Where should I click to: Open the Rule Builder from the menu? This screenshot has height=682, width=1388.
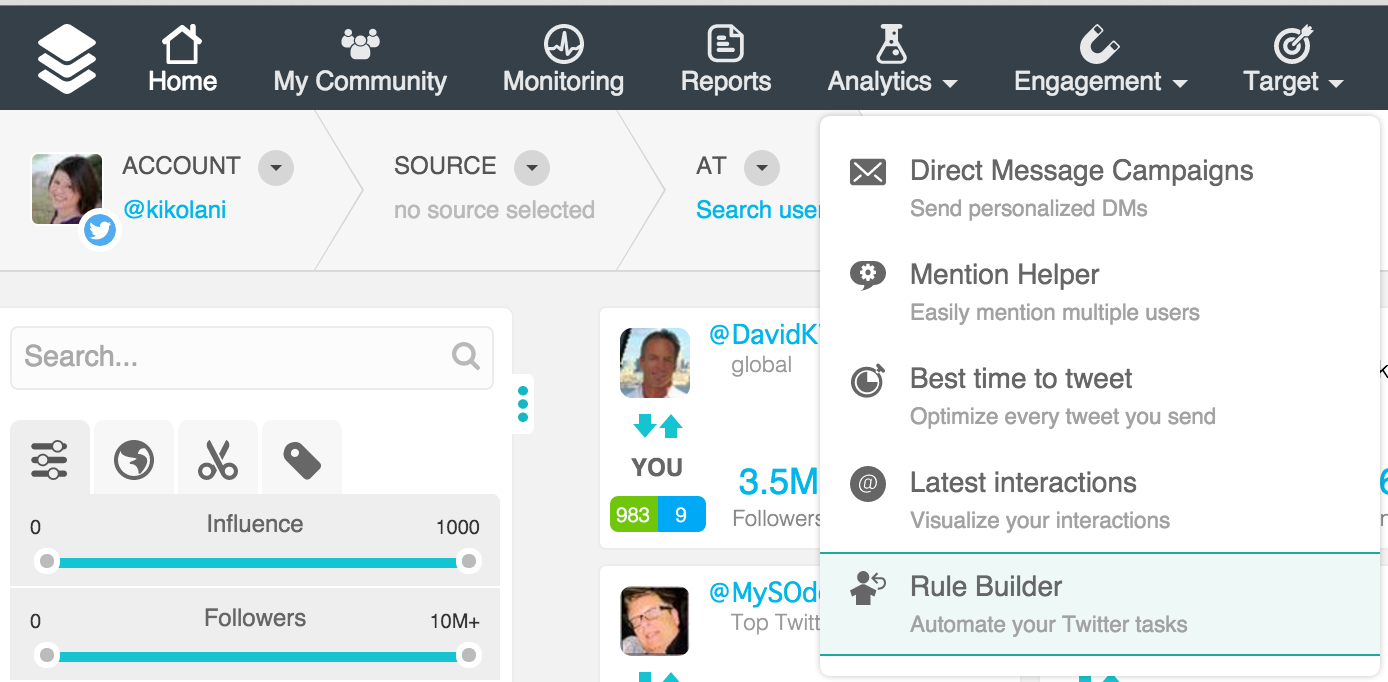coord(985,587)
